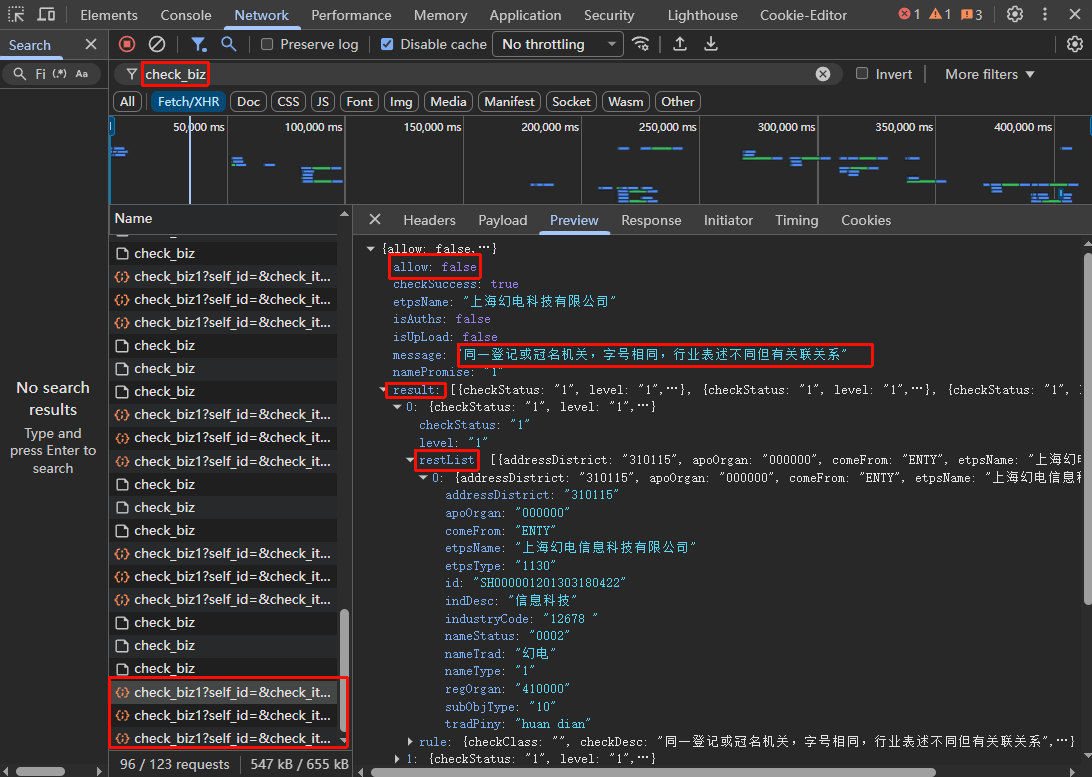Open the Application panel
The width and height of the screenshot is (1092, 777).
(525, 15)
